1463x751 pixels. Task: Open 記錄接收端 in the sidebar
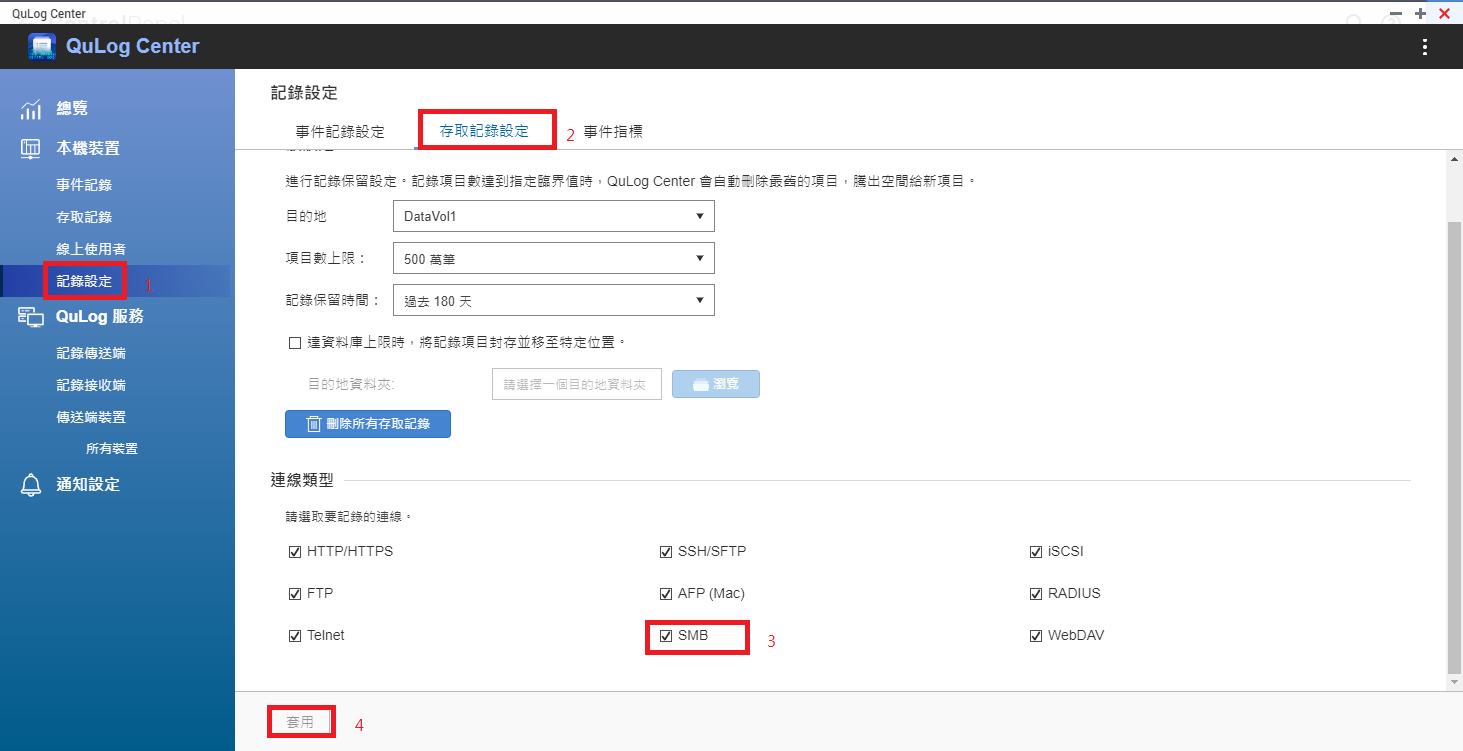pyautogui.click(x=91, y=385)
